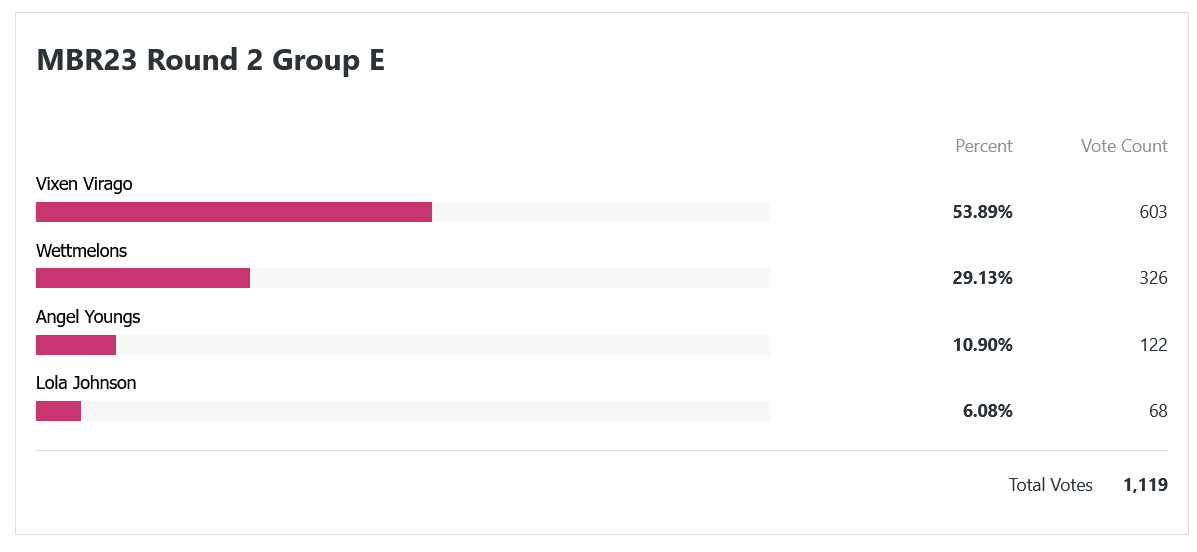This screenshot has width=1197, height=552.
Task: Click the 10.90% percentage value
Action: click(982, 344)
